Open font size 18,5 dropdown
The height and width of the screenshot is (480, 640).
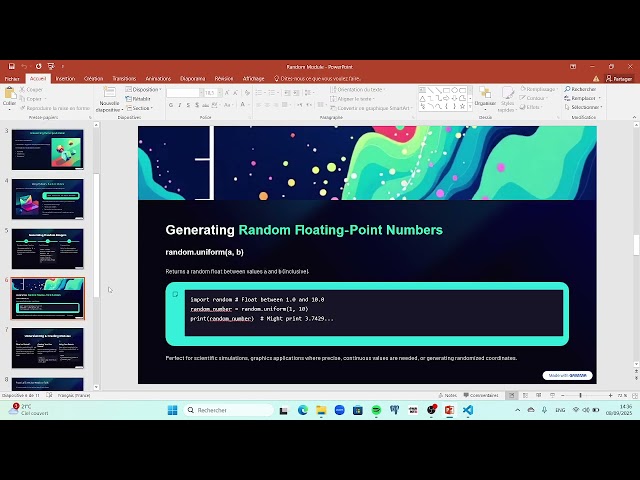tap(220, 93)
